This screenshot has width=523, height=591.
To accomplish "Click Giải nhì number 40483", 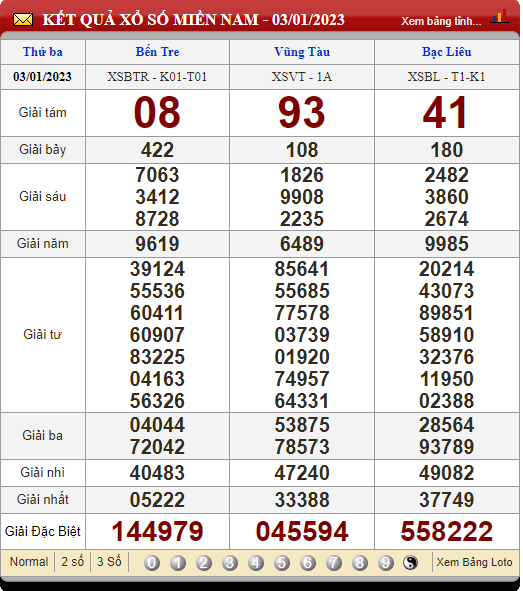I will tap(157, 473).
